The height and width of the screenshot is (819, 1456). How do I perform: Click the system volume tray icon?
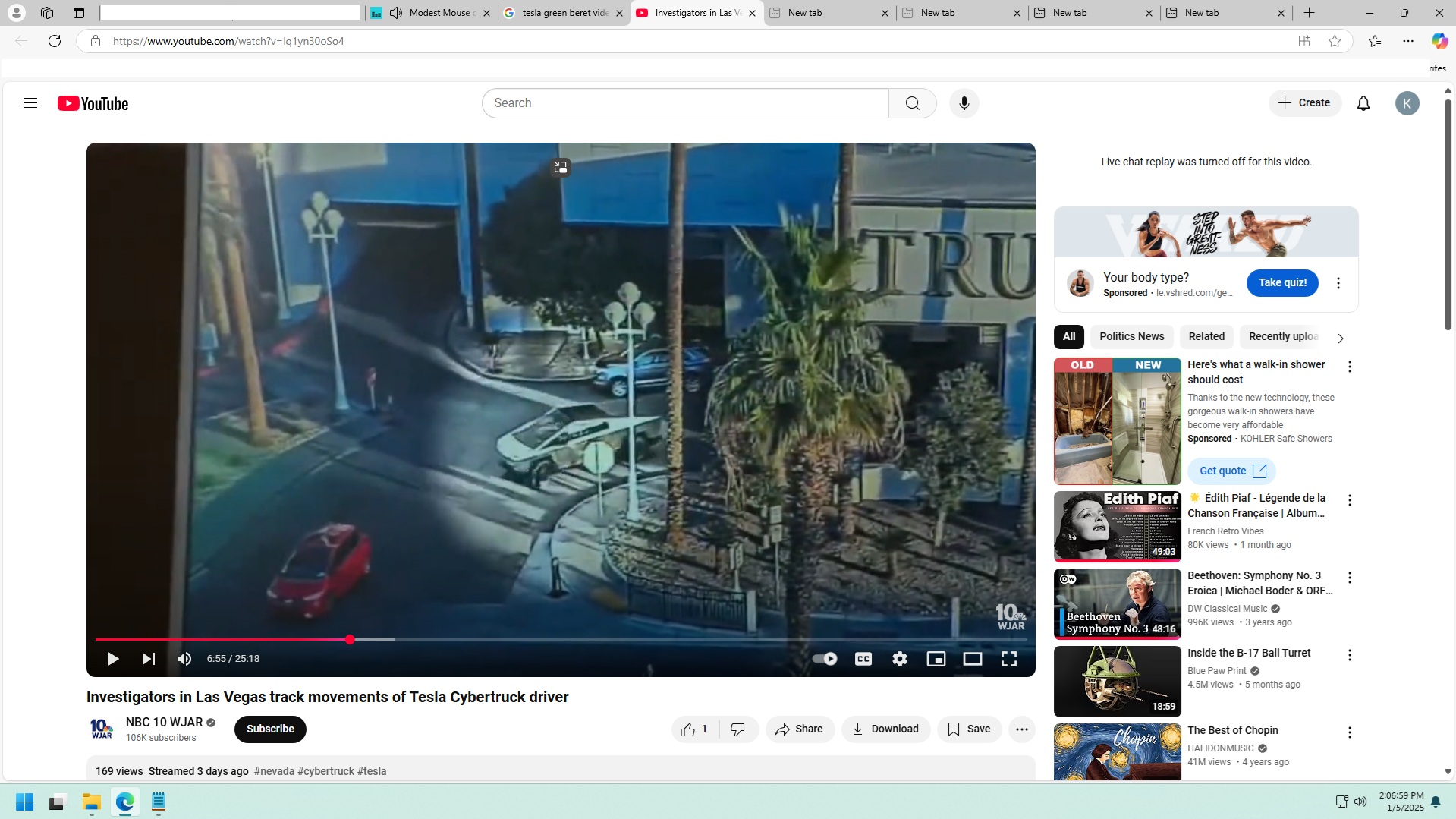click(1360, 802)
